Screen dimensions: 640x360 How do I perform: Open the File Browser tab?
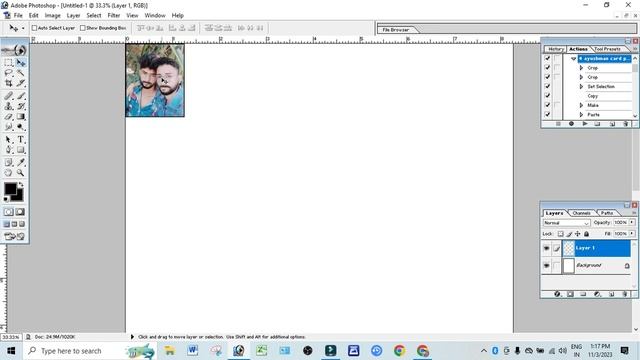click(396, 30)
